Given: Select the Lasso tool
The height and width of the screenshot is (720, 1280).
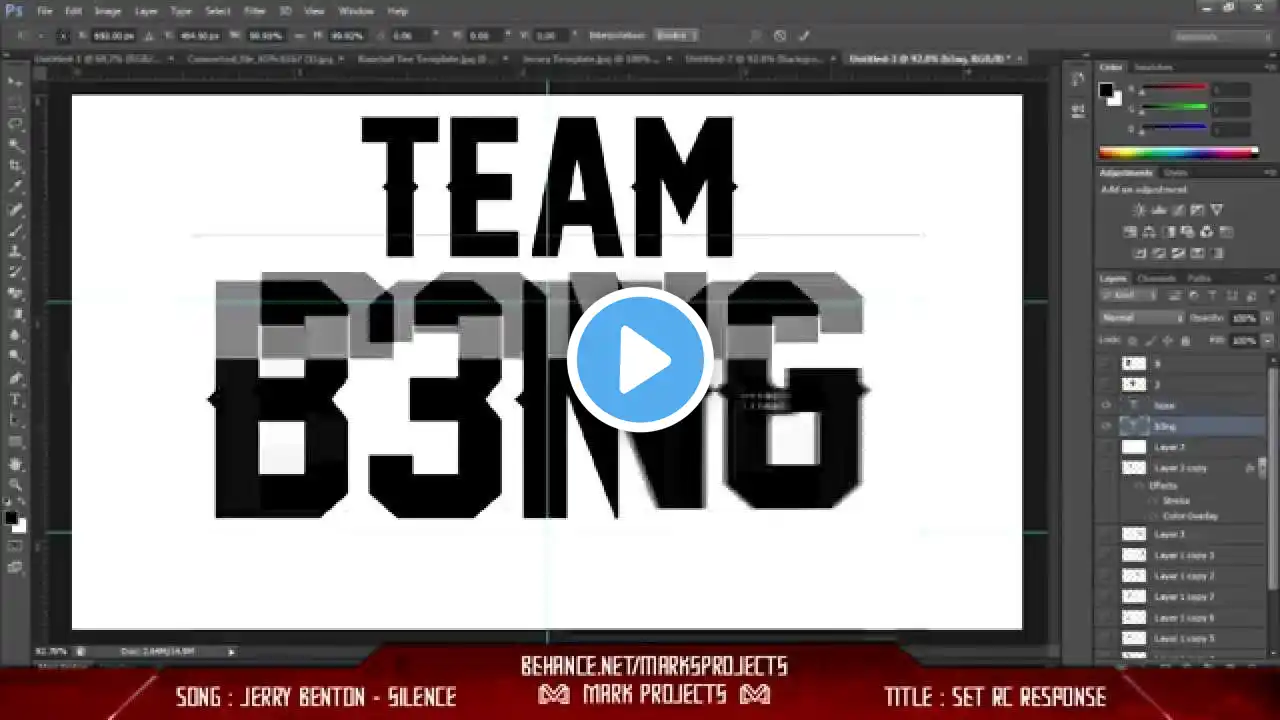Looking at the screenshot, I should pyautogui.click(x=15, y=124).
